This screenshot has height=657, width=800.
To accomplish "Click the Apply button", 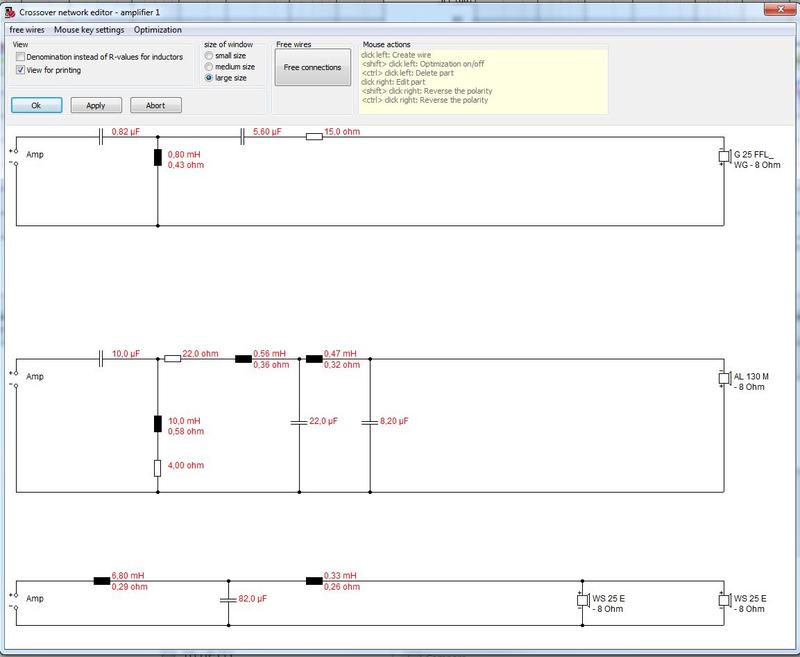I will (x=95, y=105).
